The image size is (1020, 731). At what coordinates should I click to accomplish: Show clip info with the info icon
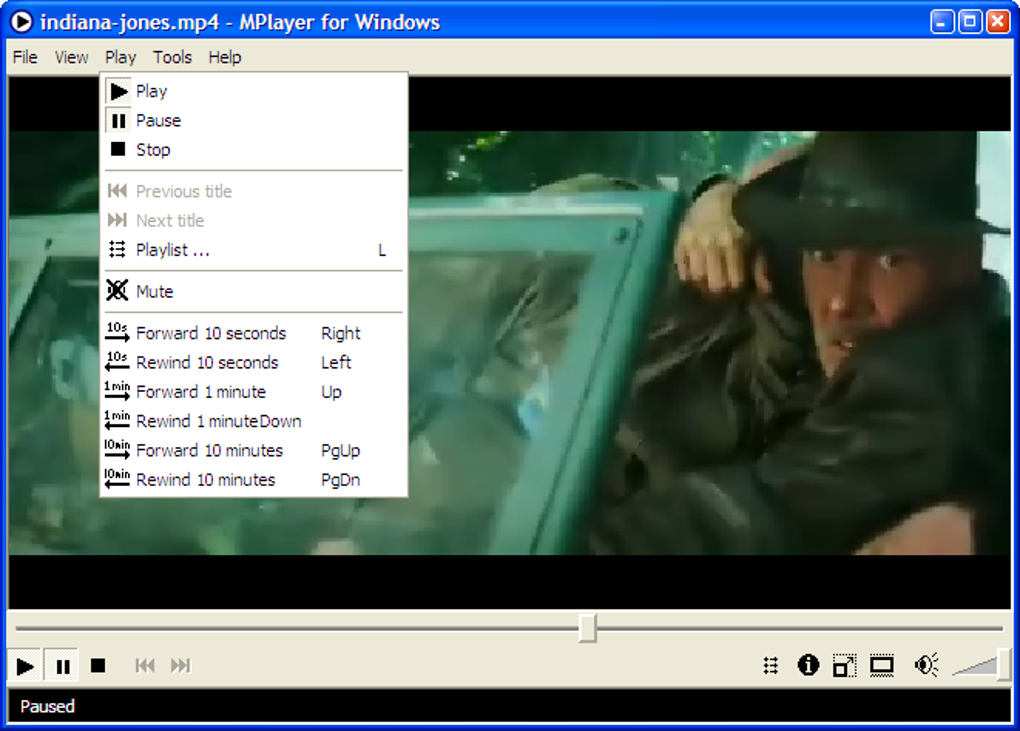coord(808,665)
